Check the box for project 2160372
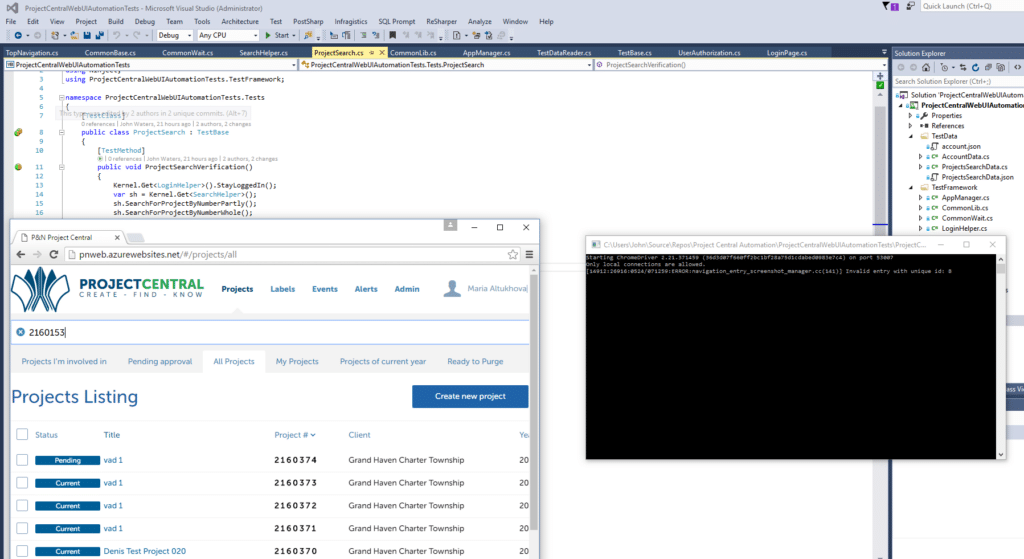This screenshot has width=1024, height=559. [x=22, y=505]
